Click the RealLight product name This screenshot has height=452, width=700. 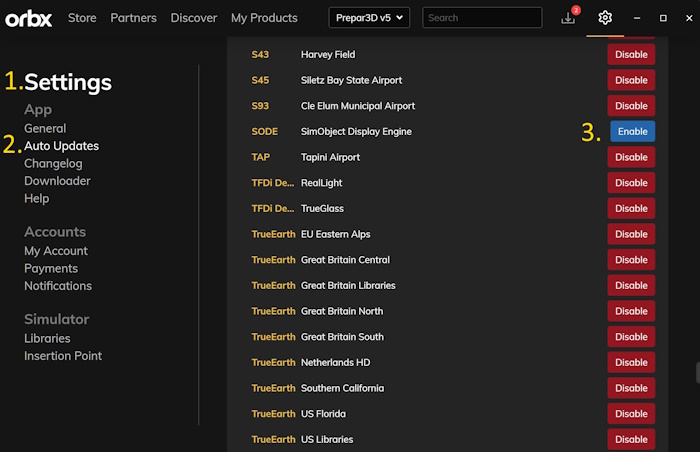tap(321, 183)
